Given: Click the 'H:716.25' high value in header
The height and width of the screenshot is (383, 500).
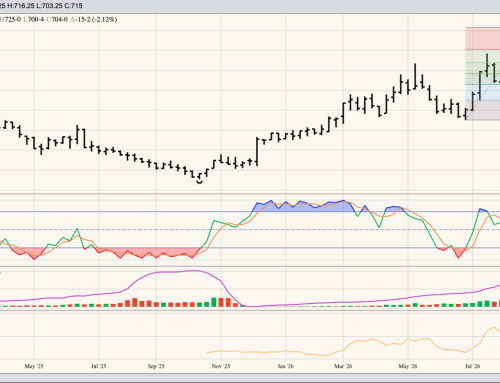Looking at the screenshot, I should [x=20, y=6].
